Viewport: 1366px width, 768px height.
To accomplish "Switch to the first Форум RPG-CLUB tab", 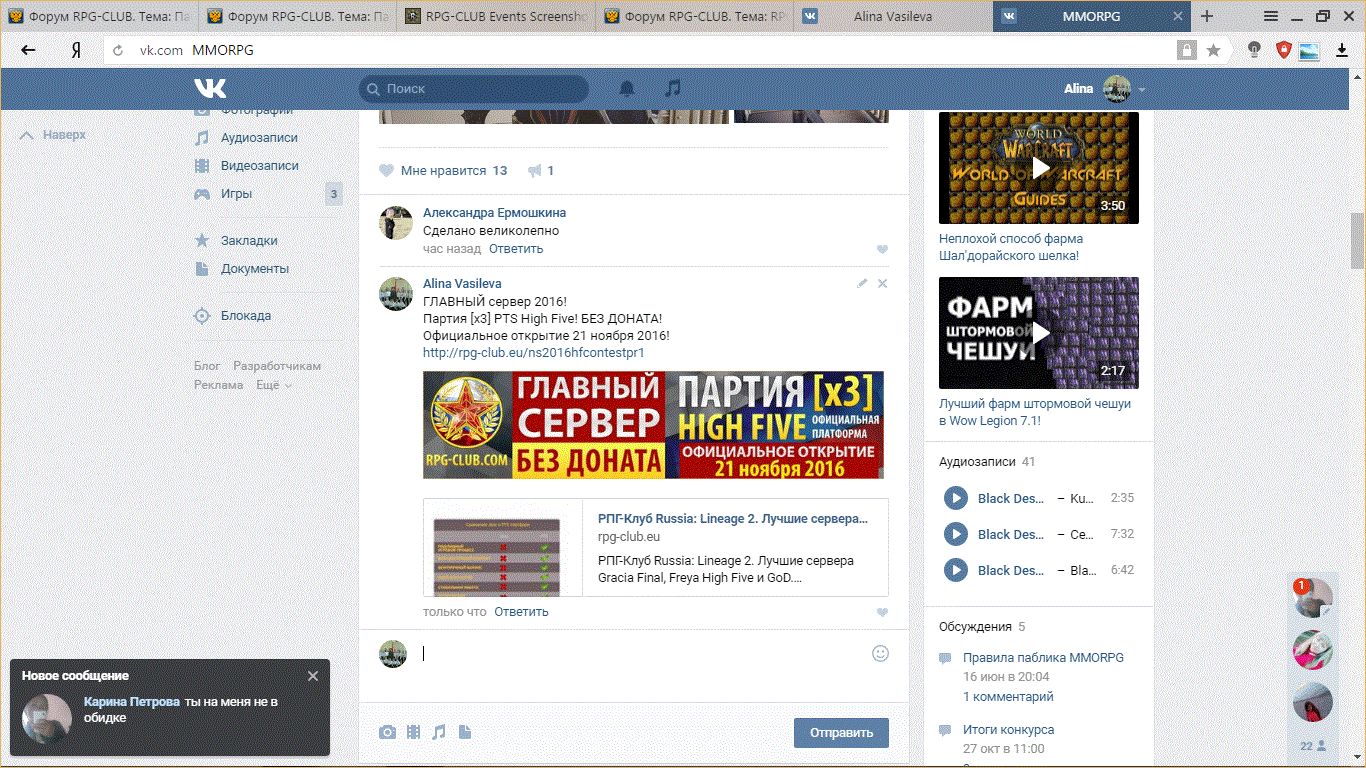I will 99,16.
